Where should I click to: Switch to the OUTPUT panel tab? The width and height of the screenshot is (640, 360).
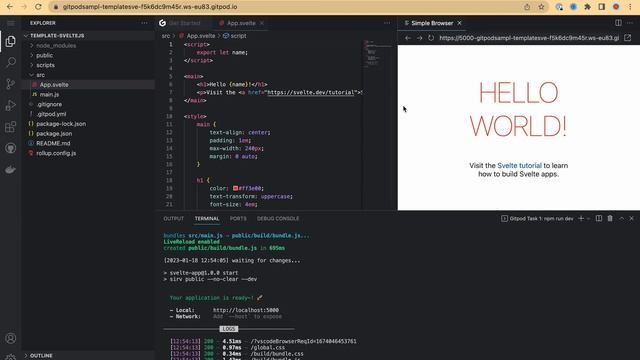pyautogui.click(x=173, y=219)
